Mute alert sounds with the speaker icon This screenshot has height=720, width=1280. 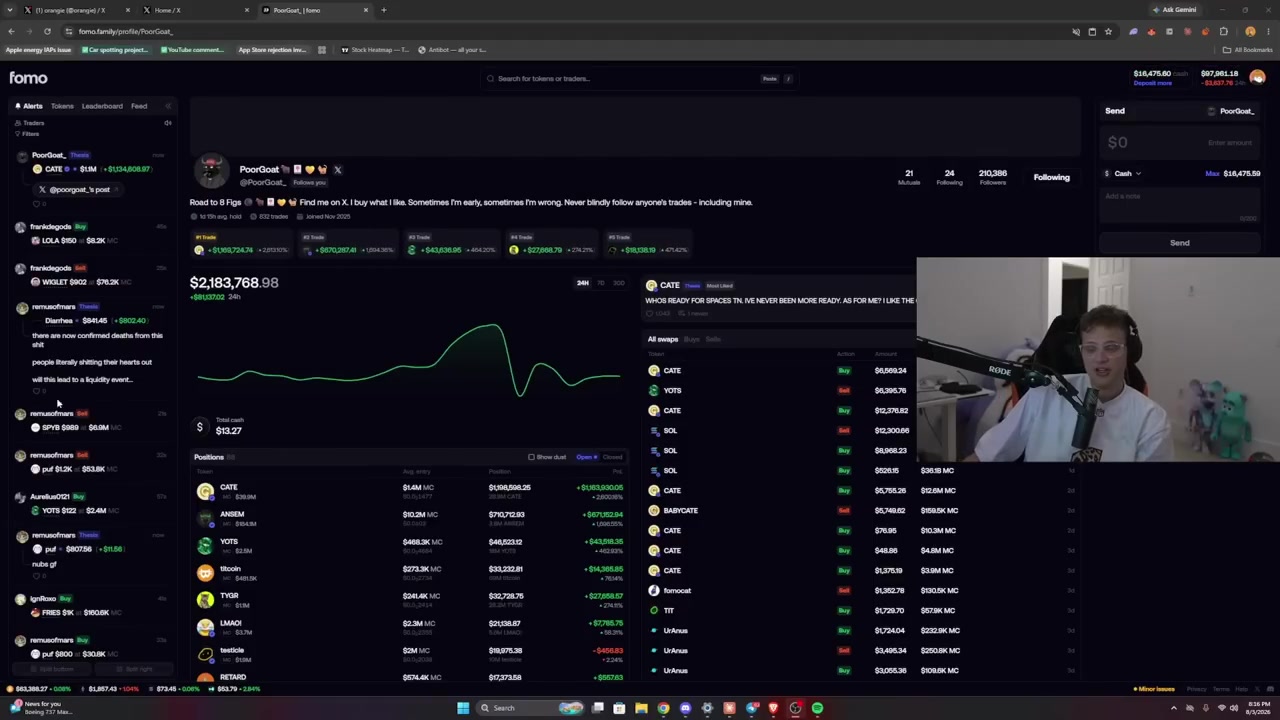click(167, 123)
